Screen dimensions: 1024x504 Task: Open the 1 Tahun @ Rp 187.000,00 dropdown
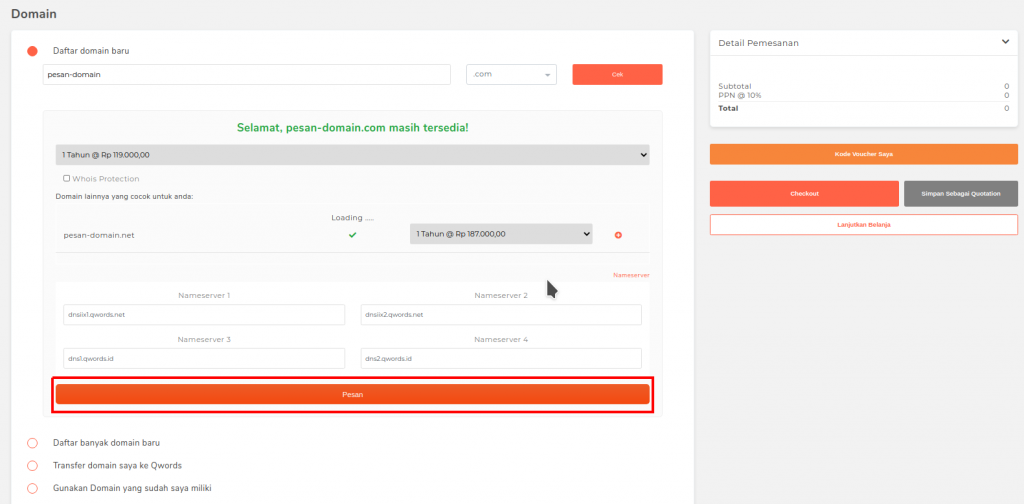(500, 234)
